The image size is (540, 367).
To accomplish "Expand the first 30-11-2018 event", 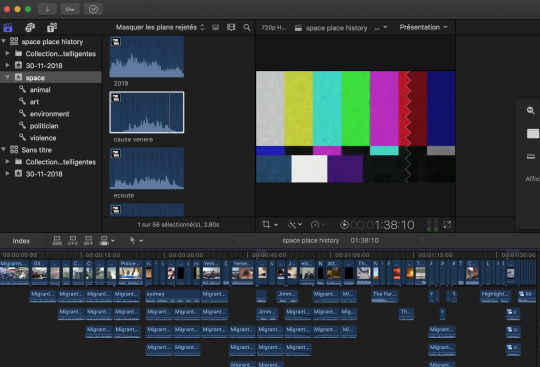I will click(x=7, y=65).
